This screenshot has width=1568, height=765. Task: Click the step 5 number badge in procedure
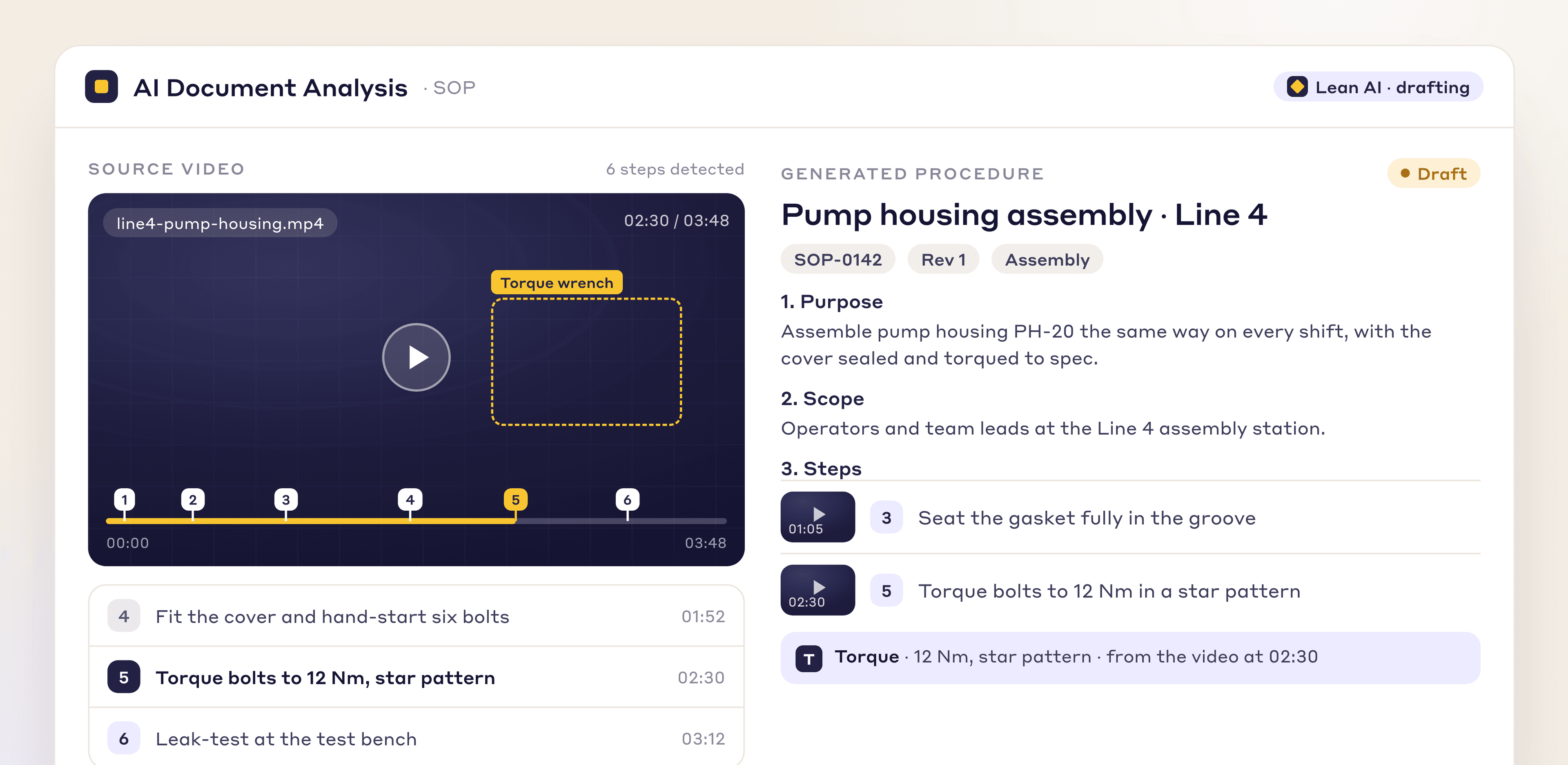[886, 590]
